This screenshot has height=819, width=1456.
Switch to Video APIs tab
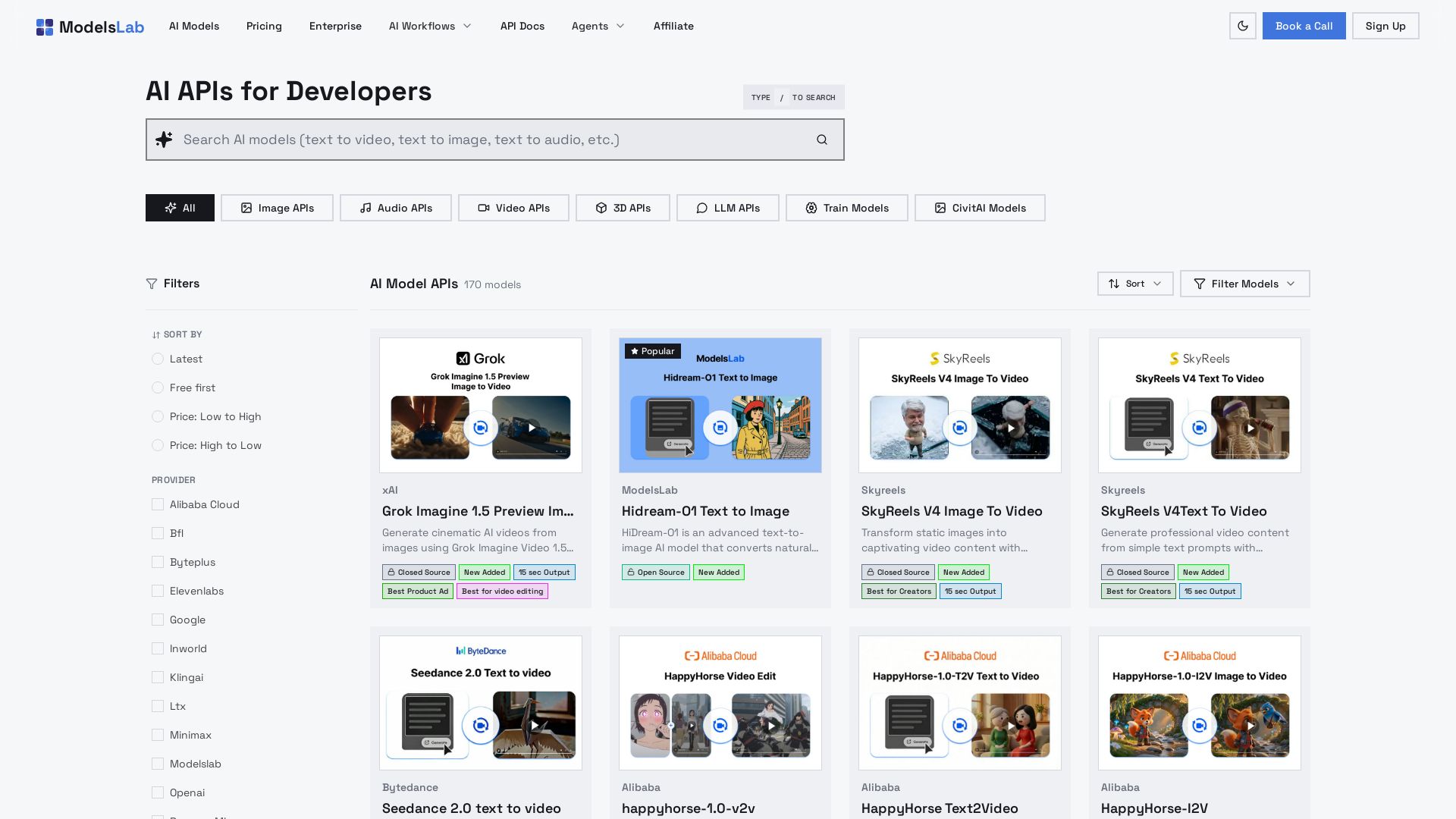coord(513,208)
